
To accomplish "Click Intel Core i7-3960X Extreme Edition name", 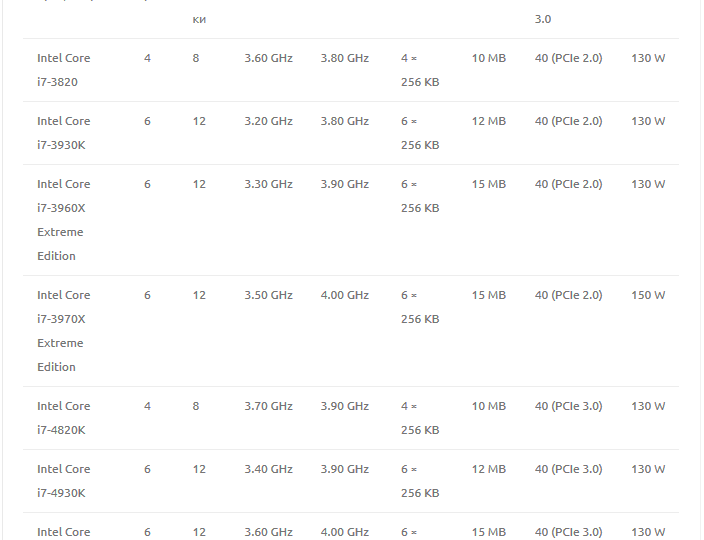I will coord(63,220).
